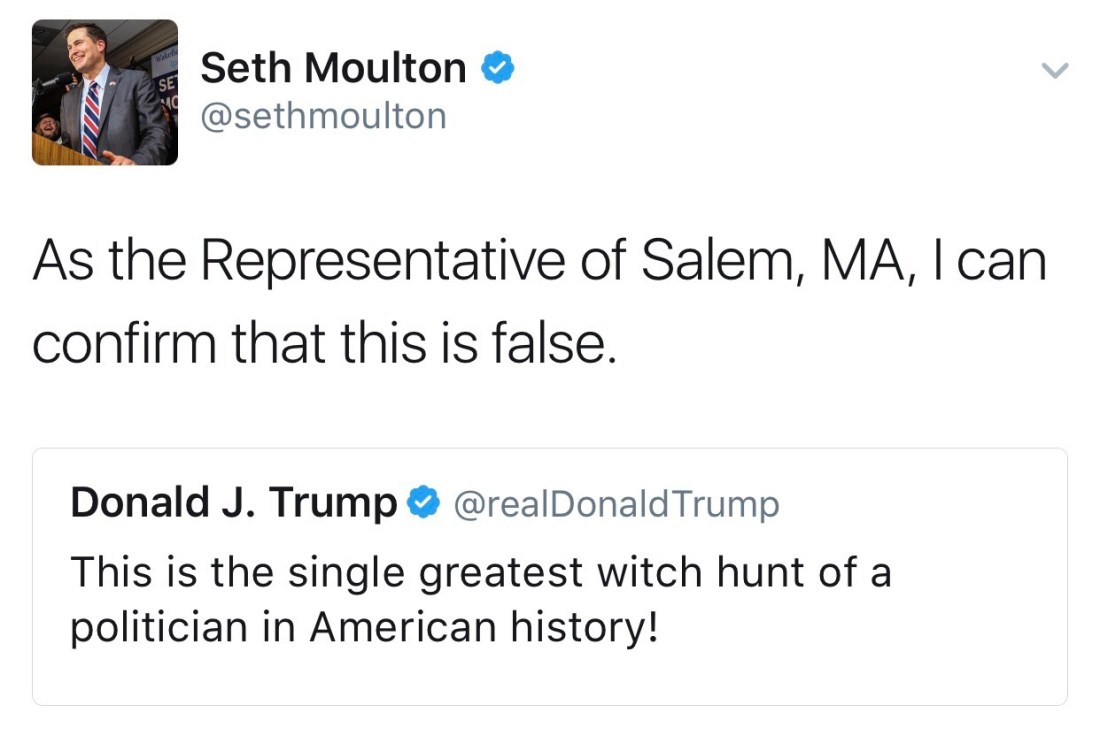This screenshot has width=1100, height=736.
Task: Visit the @sethmoulton handle
Action: click(x=323, y=117)
